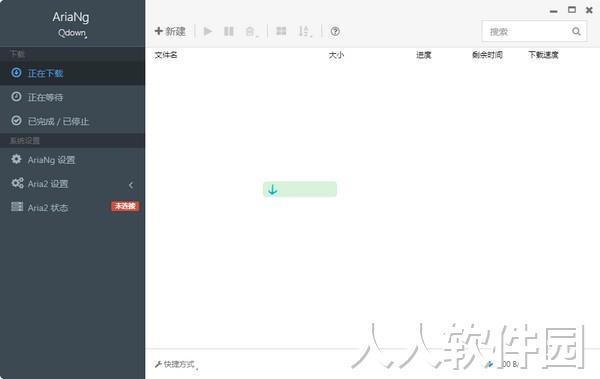Image resolution: width=600 pixels, height=379 pixels.
Task: Click the search magnifier icon
Action: (576, 32)
